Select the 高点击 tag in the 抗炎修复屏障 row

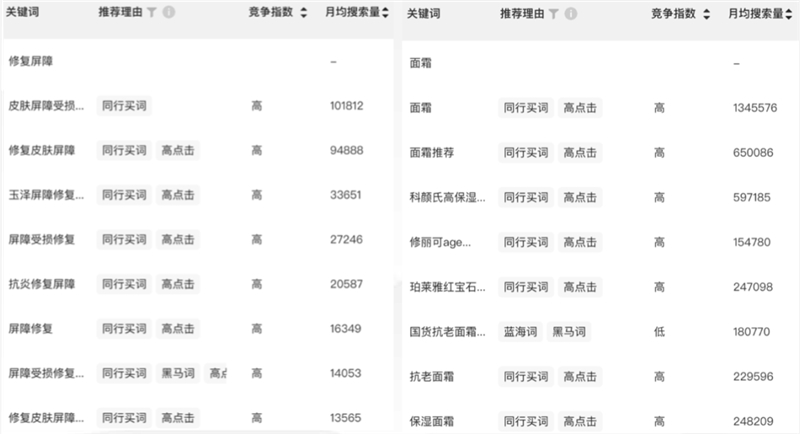coord(178,284)
